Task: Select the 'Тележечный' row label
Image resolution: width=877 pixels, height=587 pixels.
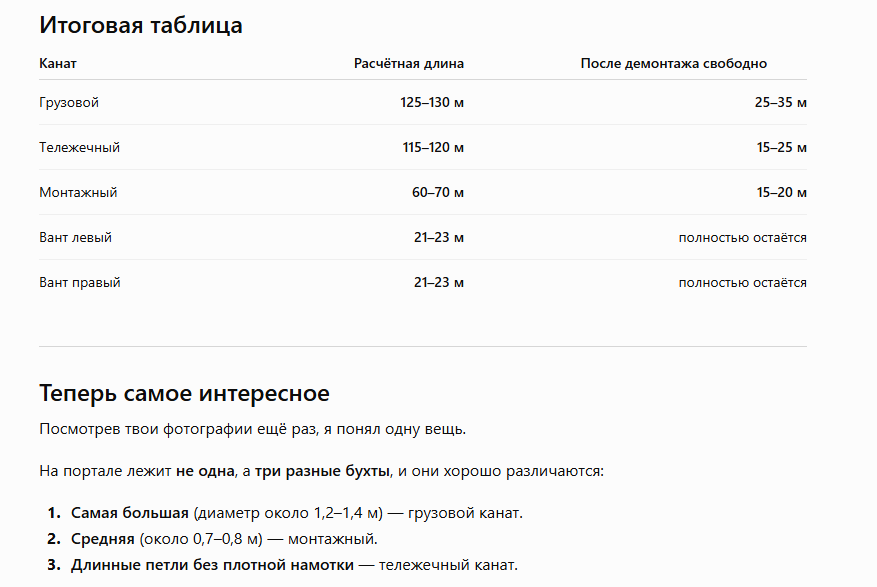Action: pos(79,148)
